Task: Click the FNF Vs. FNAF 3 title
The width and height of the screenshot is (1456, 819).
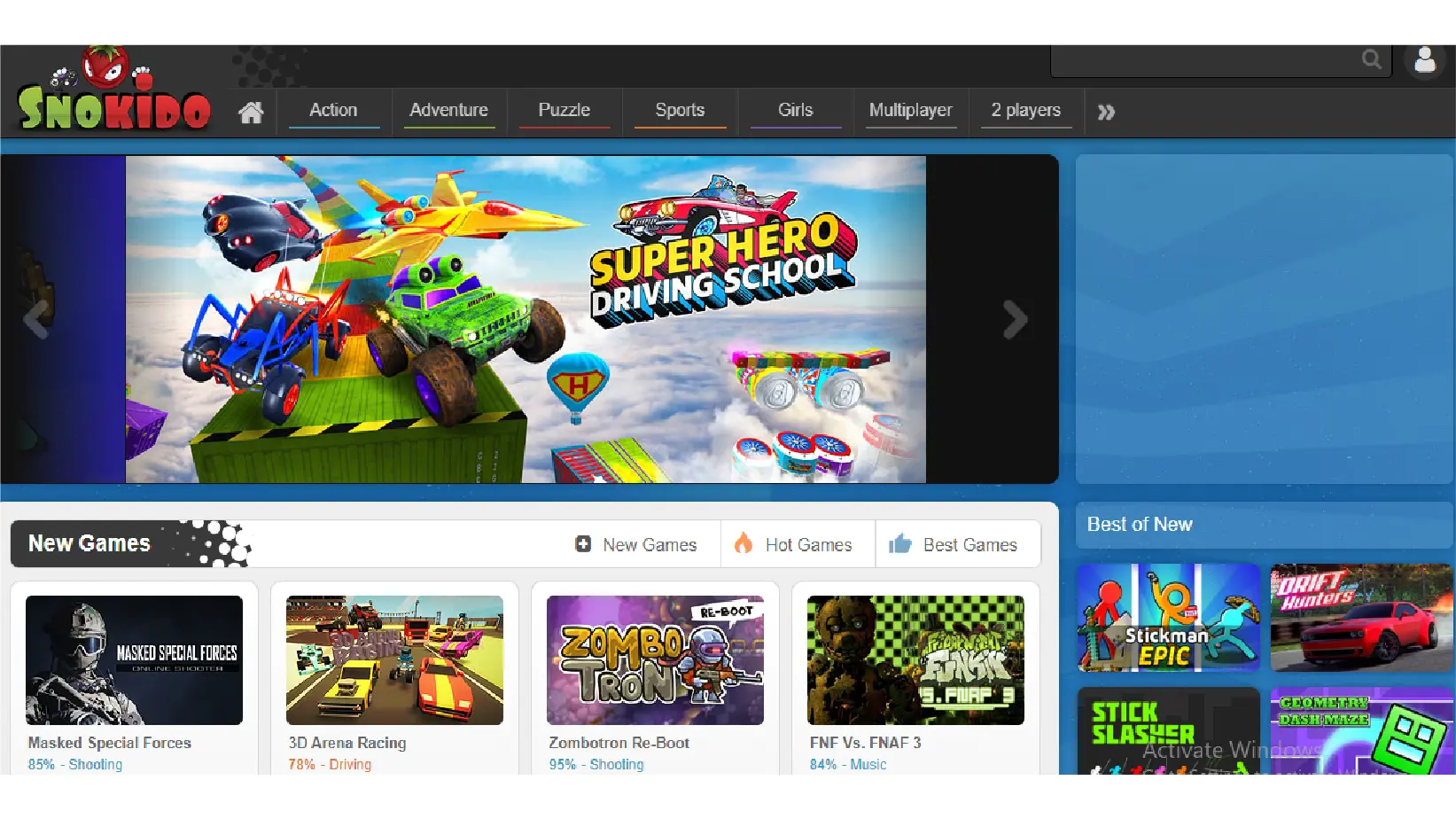Action: tap(866, 743)
